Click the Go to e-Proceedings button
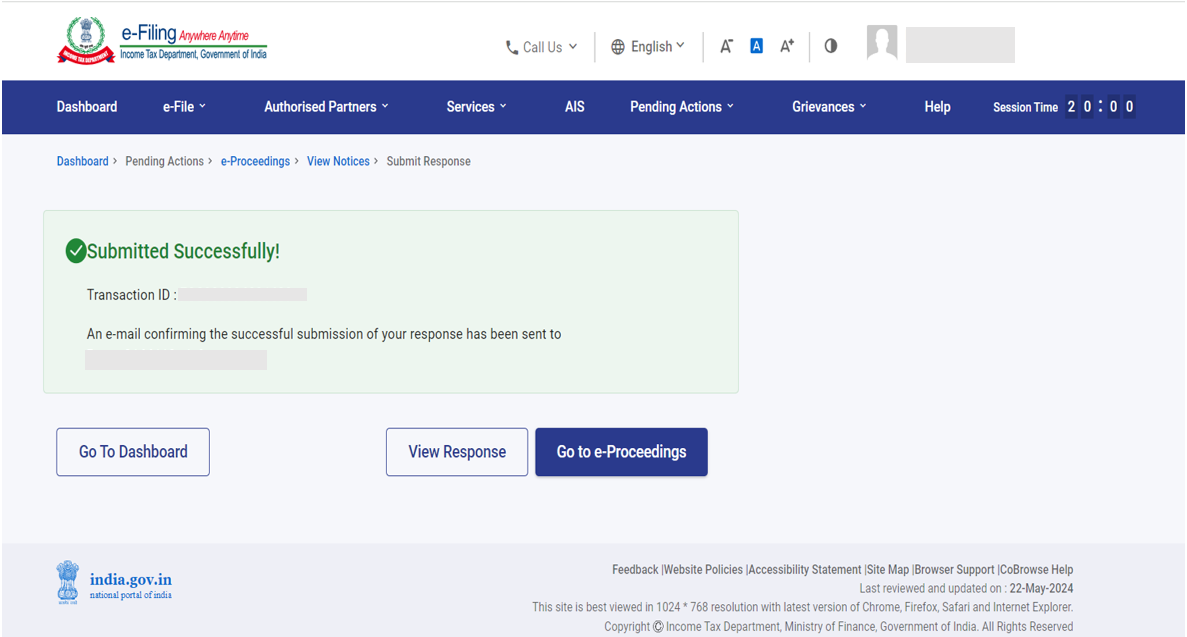 coord(621,452)
